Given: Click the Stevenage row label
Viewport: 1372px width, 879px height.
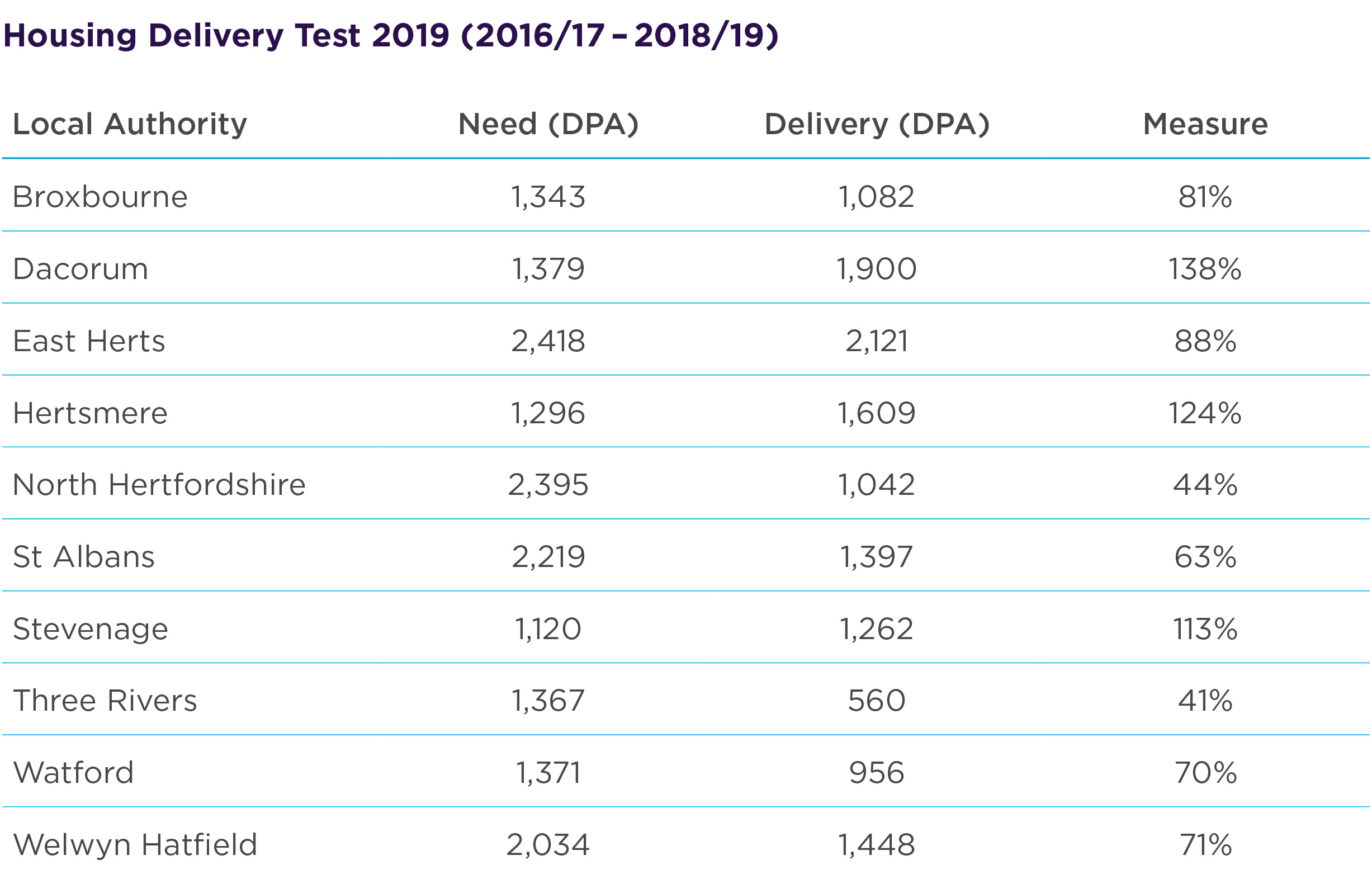Looking at the screenshot, I should [90, 628].
